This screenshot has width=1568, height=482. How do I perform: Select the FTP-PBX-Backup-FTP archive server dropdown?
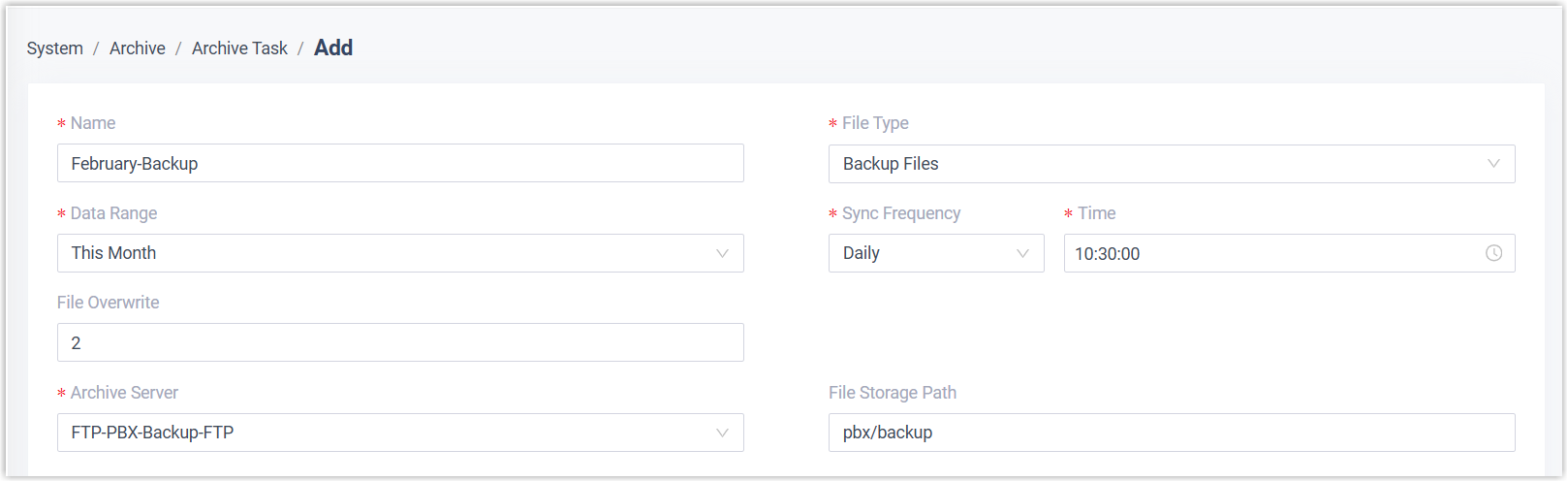388,433
